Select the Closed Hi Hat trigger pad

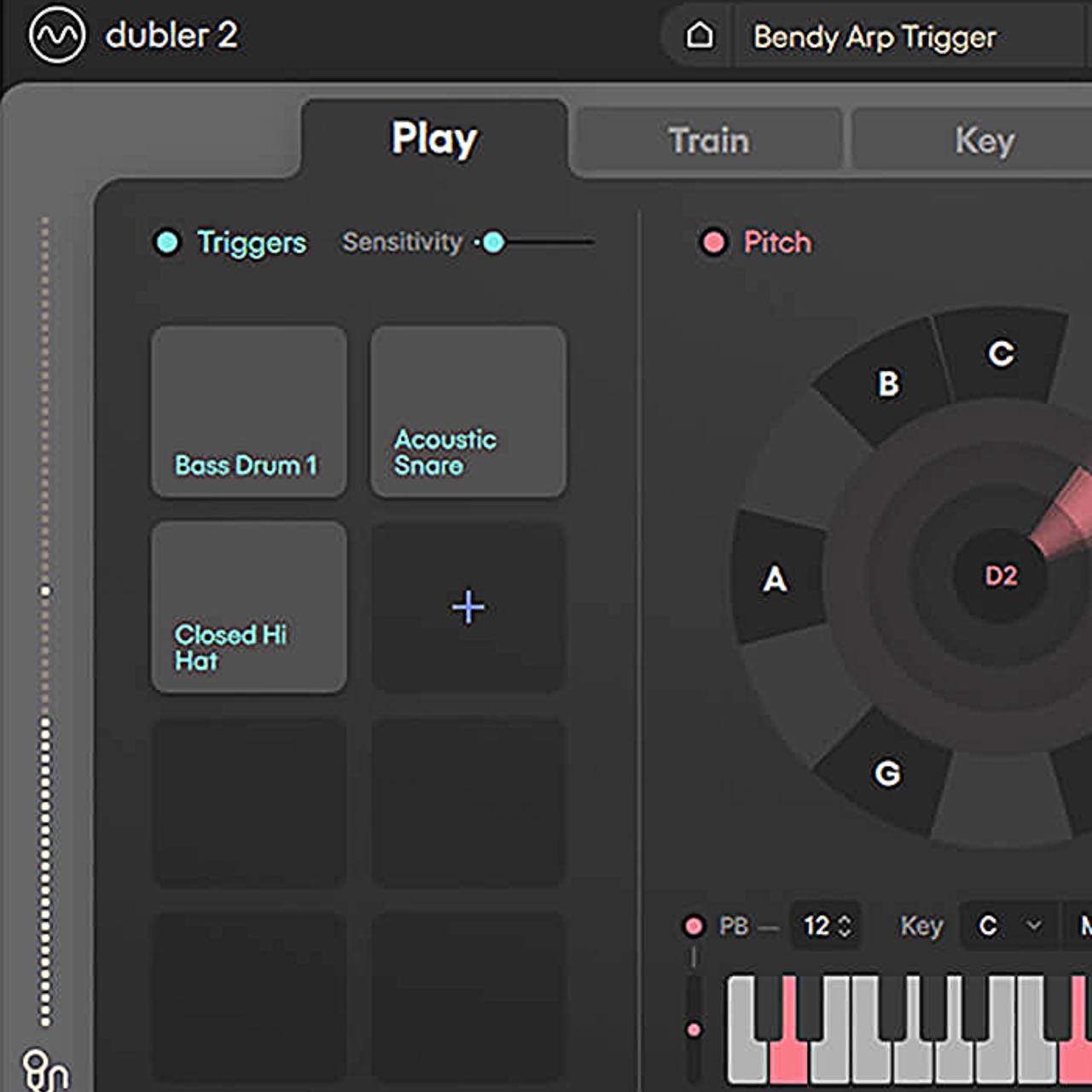(x=249, y=607)
